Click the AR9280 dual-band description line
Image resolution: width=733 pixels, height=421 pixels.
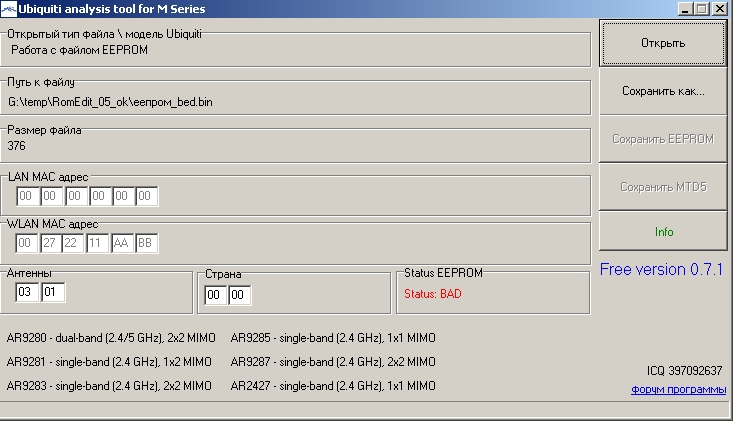[111, 338]
